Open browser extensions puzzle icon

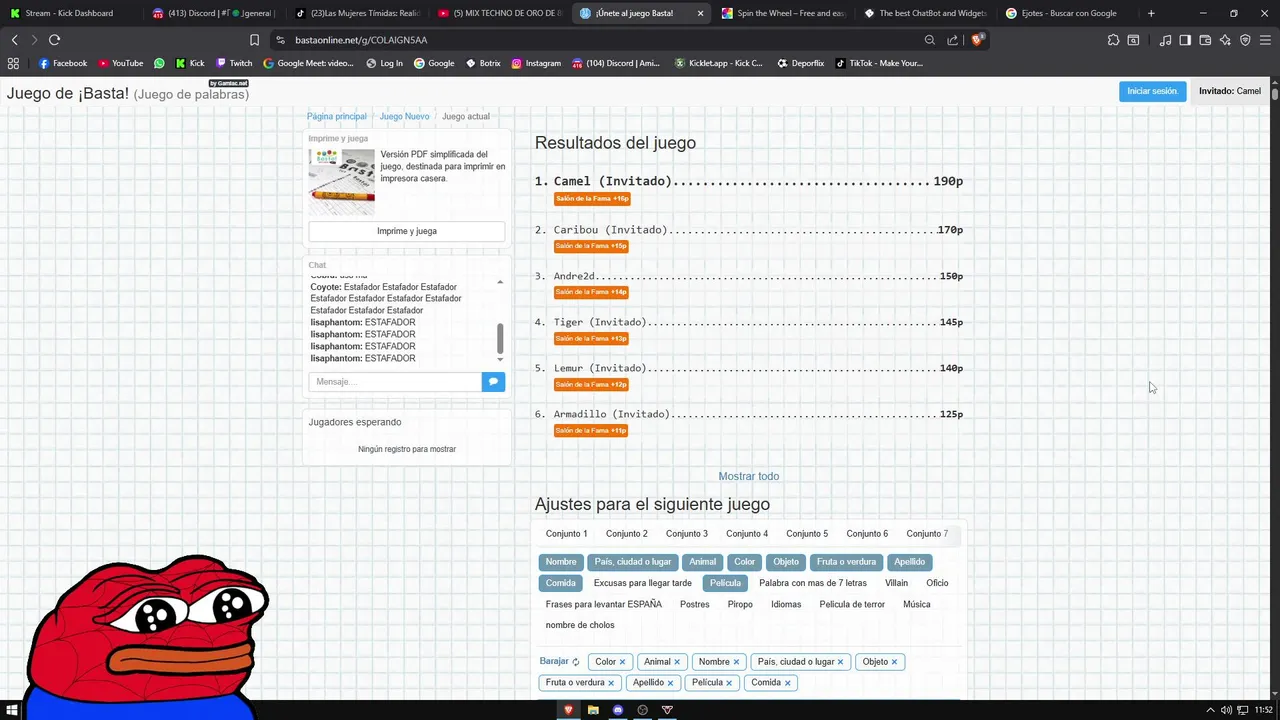1113,40
